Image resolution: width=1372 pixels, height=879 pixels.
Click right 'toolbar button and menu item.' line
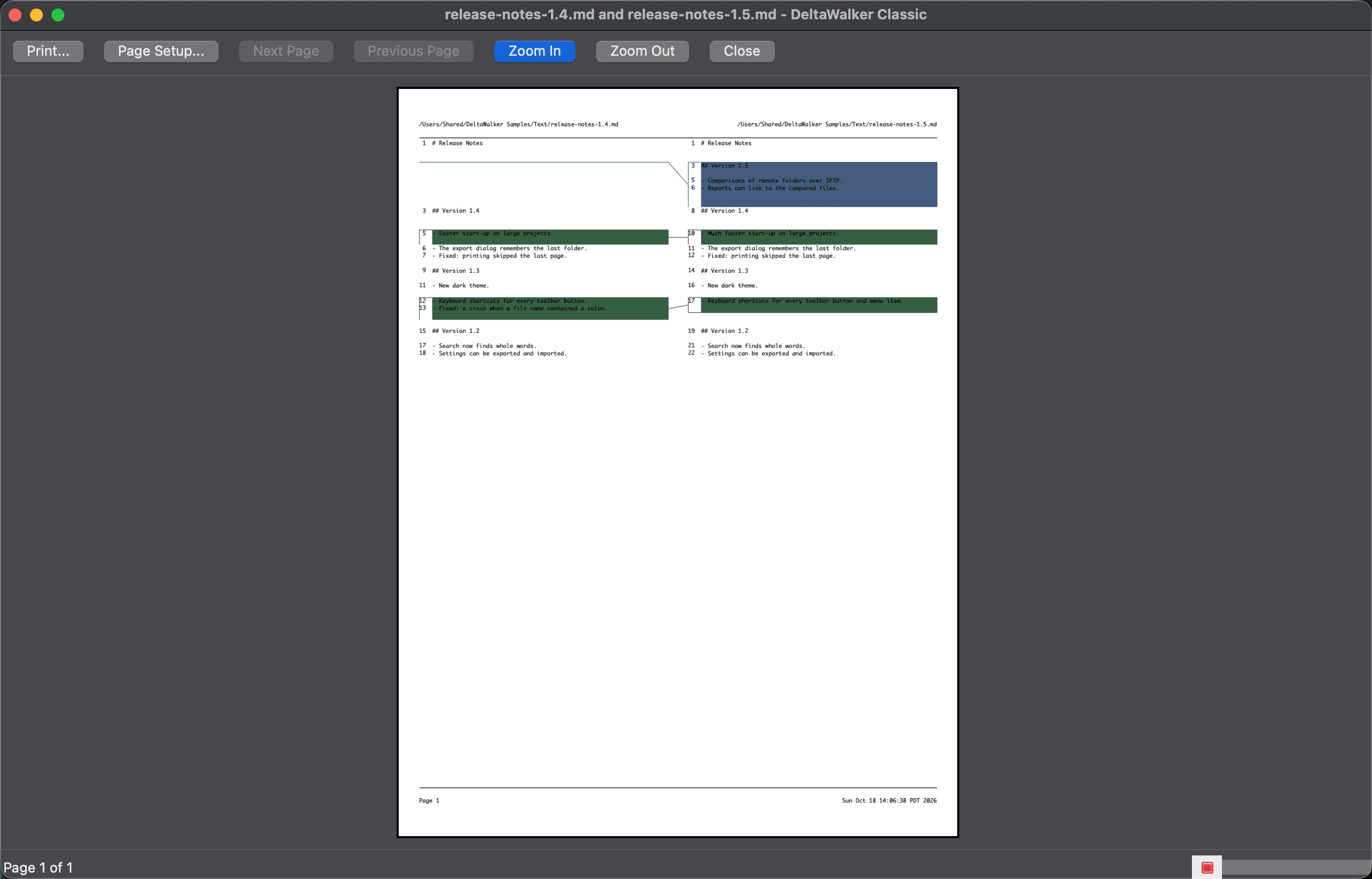(x=802, y=301)
